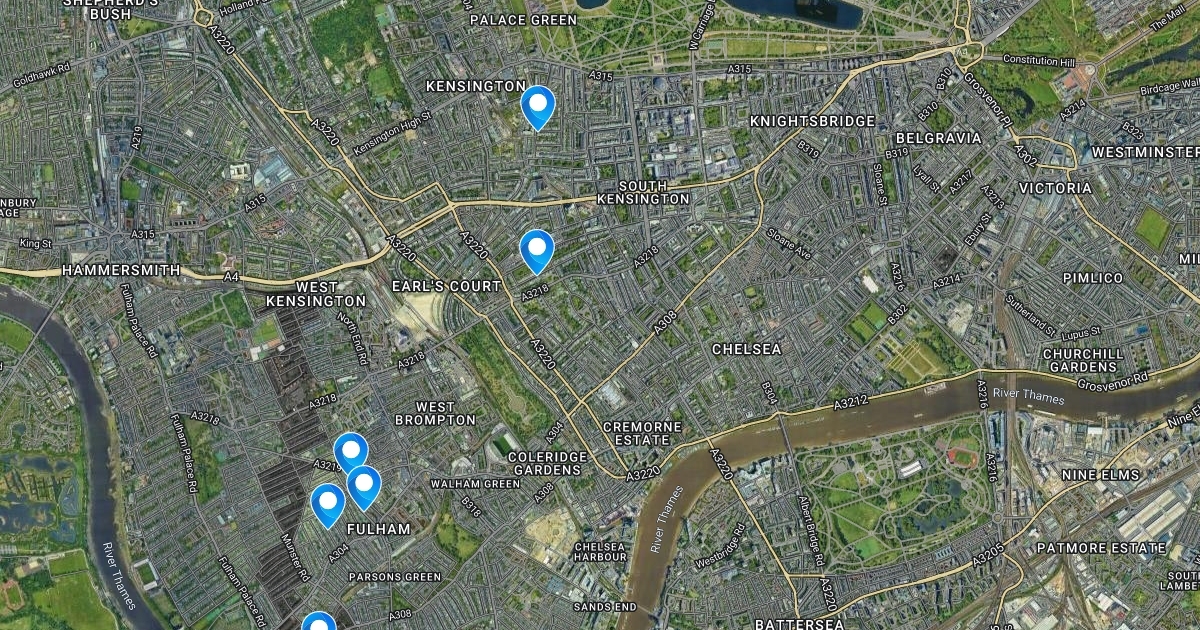Open the northernmost Fulham pin beside A3219
This screenshot has width=1200, height=630.
pyautogui.click(x=351, y=455)
